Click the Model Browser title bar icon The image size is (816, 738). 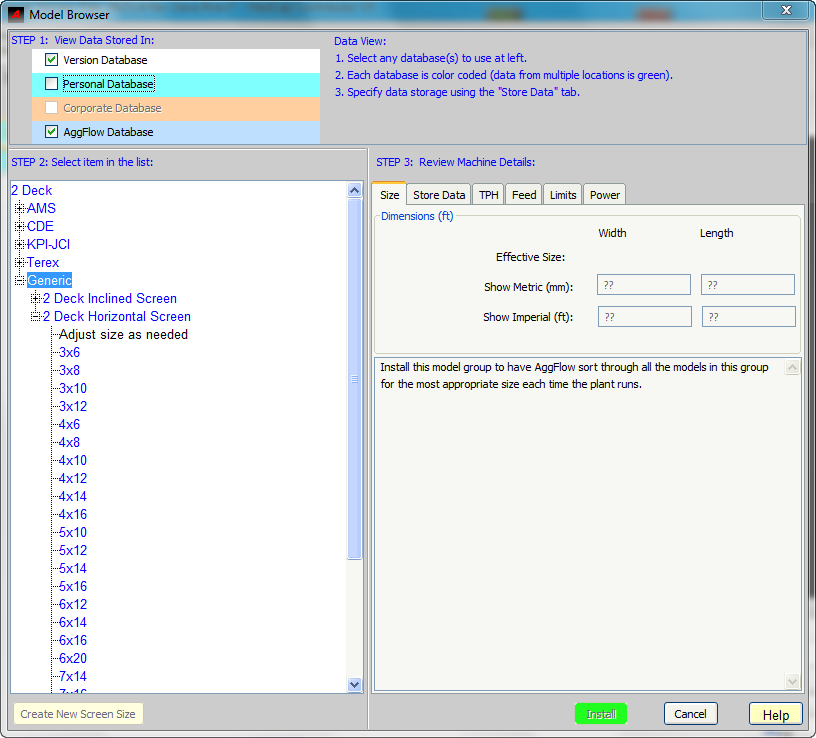[x=16, y=15]
